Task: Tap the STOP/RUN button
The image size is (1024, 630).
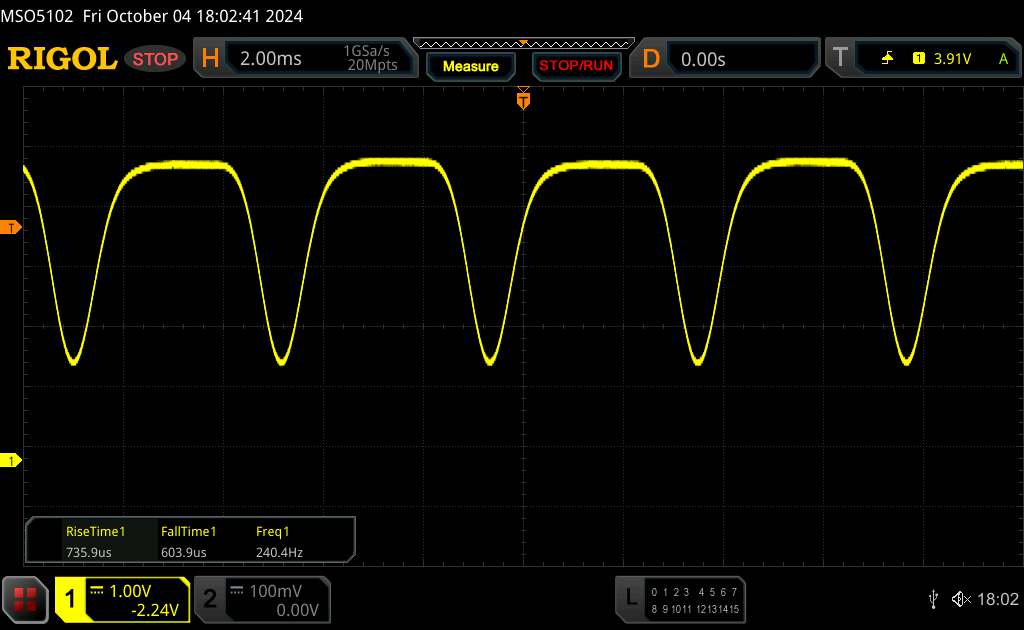Action: pyautogui.click(x=576, y=66)
